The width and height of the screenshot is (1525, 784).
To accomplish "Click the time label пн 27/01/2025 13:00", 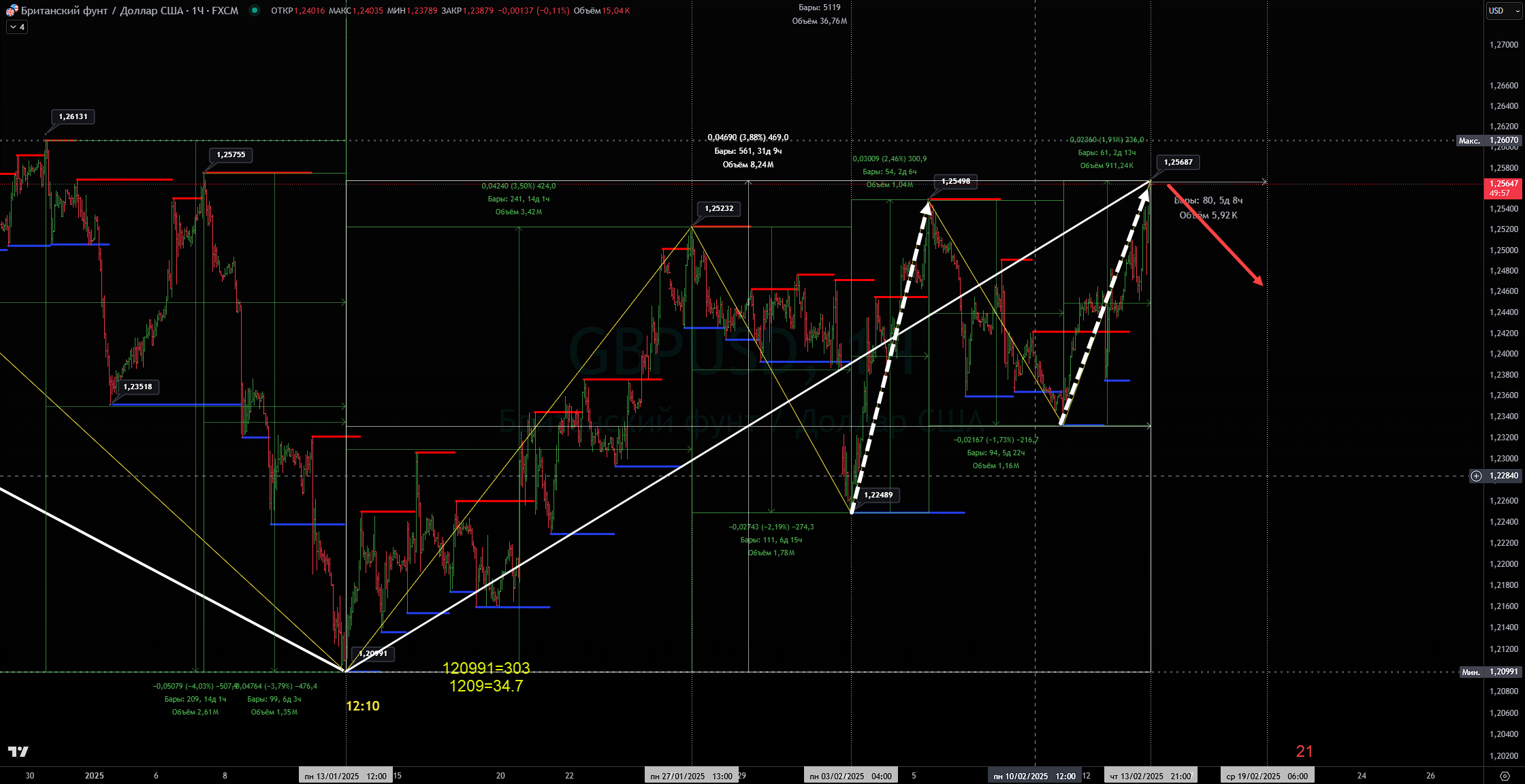I will [x=692, y=776].
